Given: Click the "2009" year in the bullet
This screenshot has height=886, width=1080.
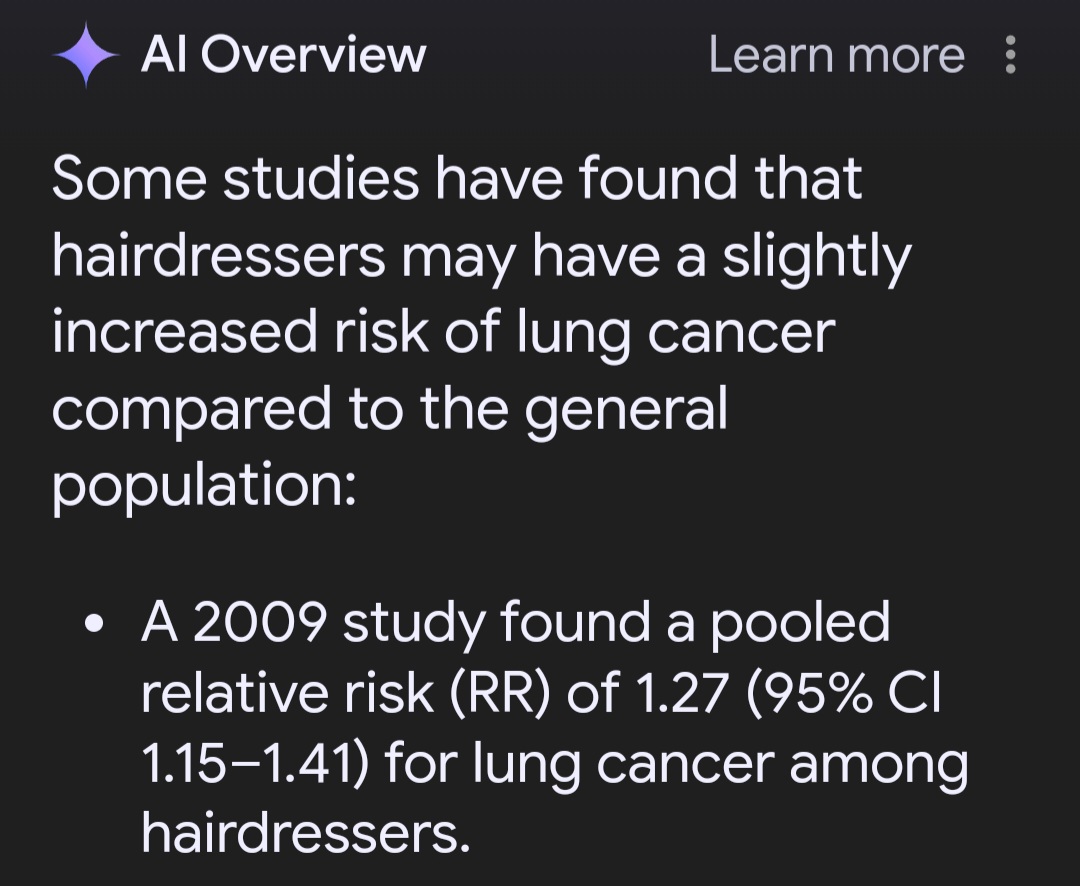Looking at the screenshot, I should pyautogui.click(x=259, y=623).
